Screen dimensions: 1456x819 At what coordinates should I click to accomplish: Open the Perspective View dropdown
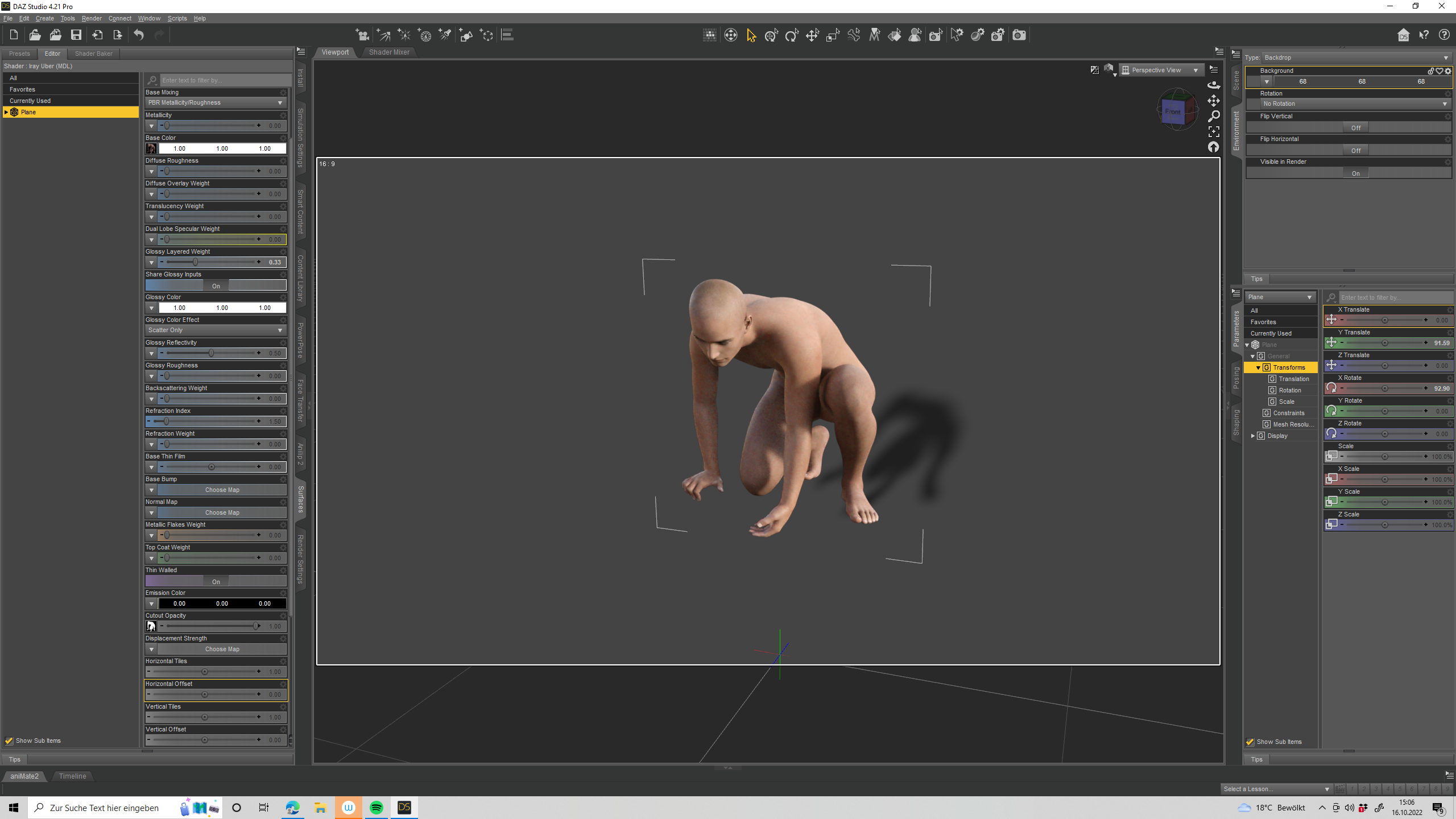[x=1160, y=70]
